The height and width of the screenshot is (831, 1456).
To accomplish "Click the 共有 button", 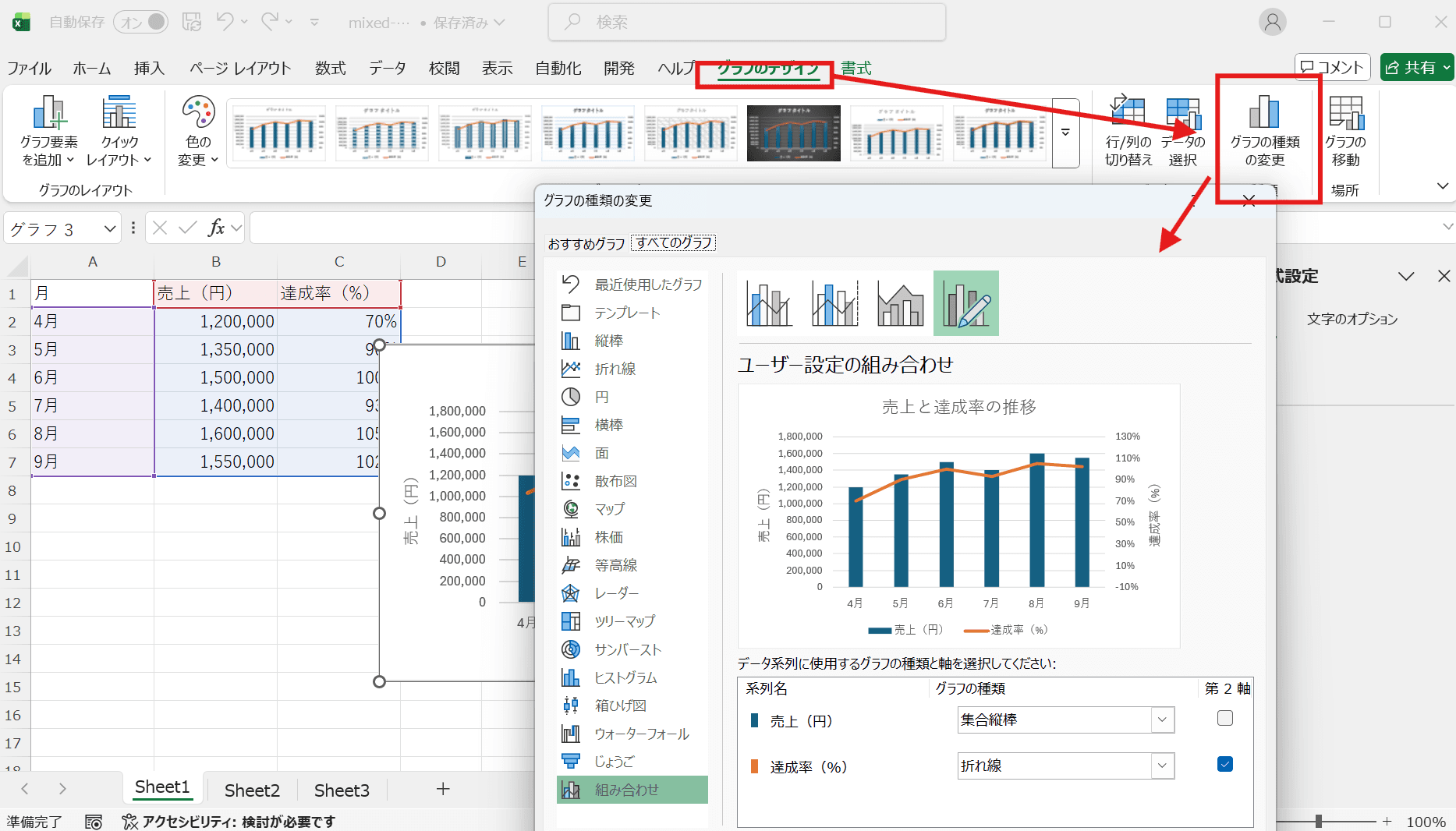I will (x=1416, y=68).
